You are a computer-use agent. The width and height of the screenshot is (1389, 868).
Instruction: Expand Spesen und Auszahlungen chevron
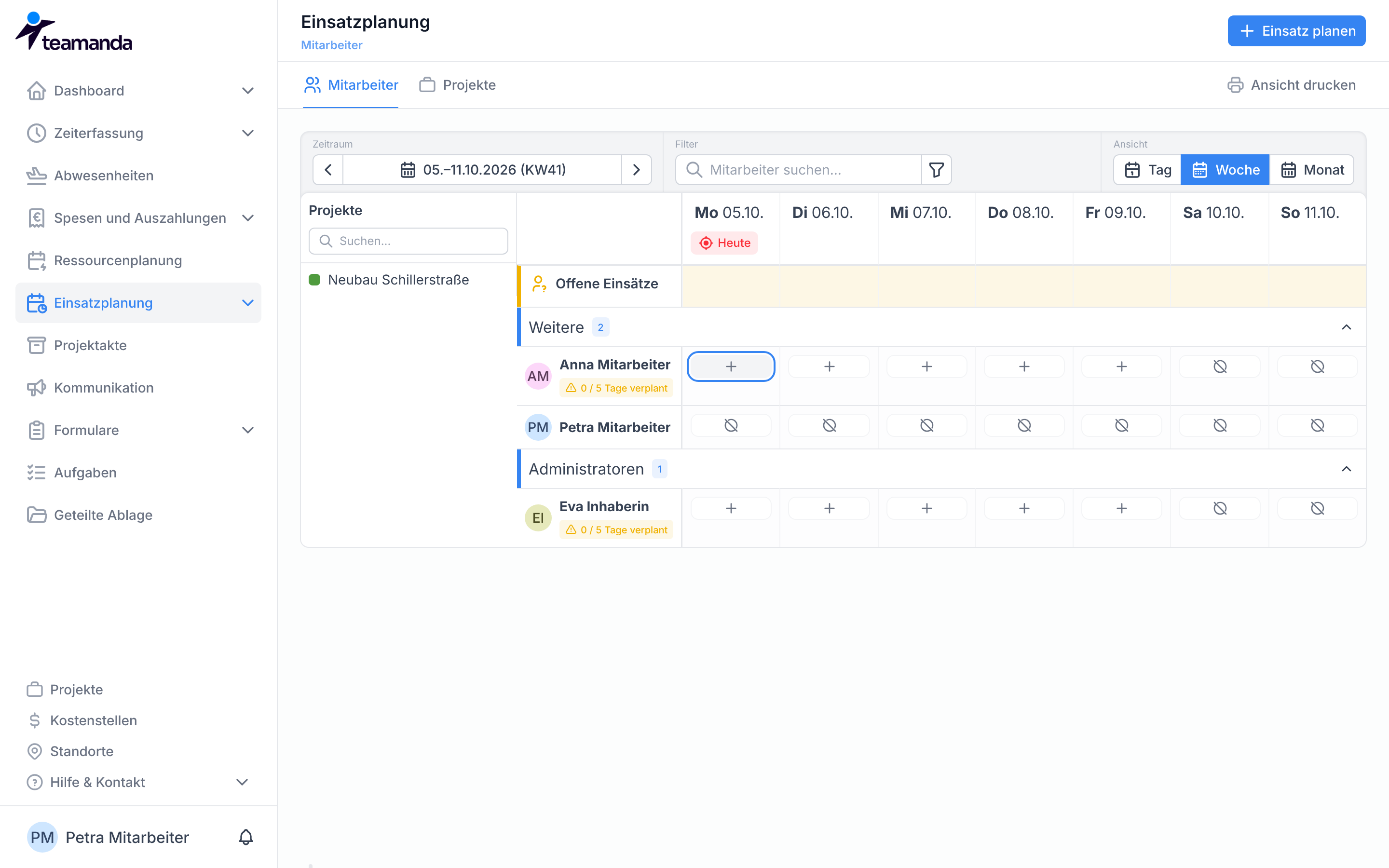[247, 218]
